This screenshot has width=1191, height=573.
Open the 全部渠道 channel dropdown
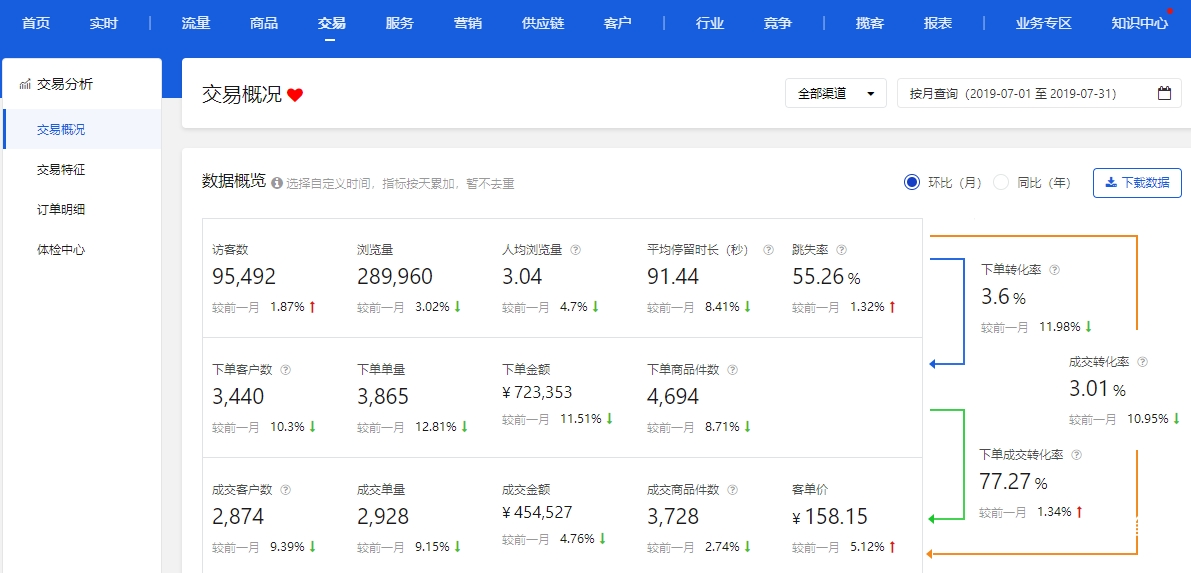835,93
